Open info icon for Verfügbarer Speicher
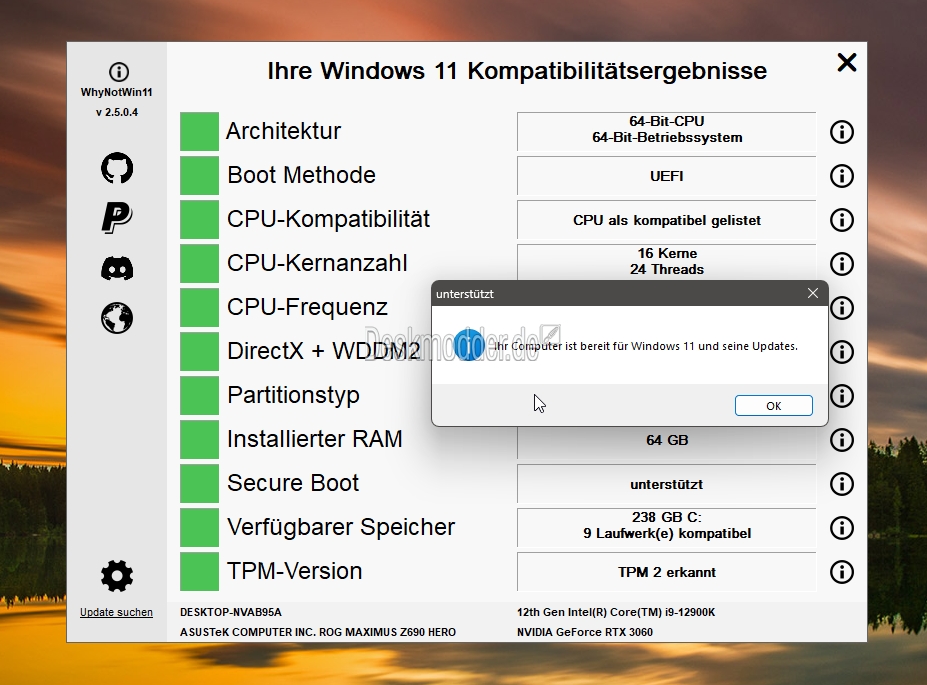927x685 pixels. click(x=841, y=528)
